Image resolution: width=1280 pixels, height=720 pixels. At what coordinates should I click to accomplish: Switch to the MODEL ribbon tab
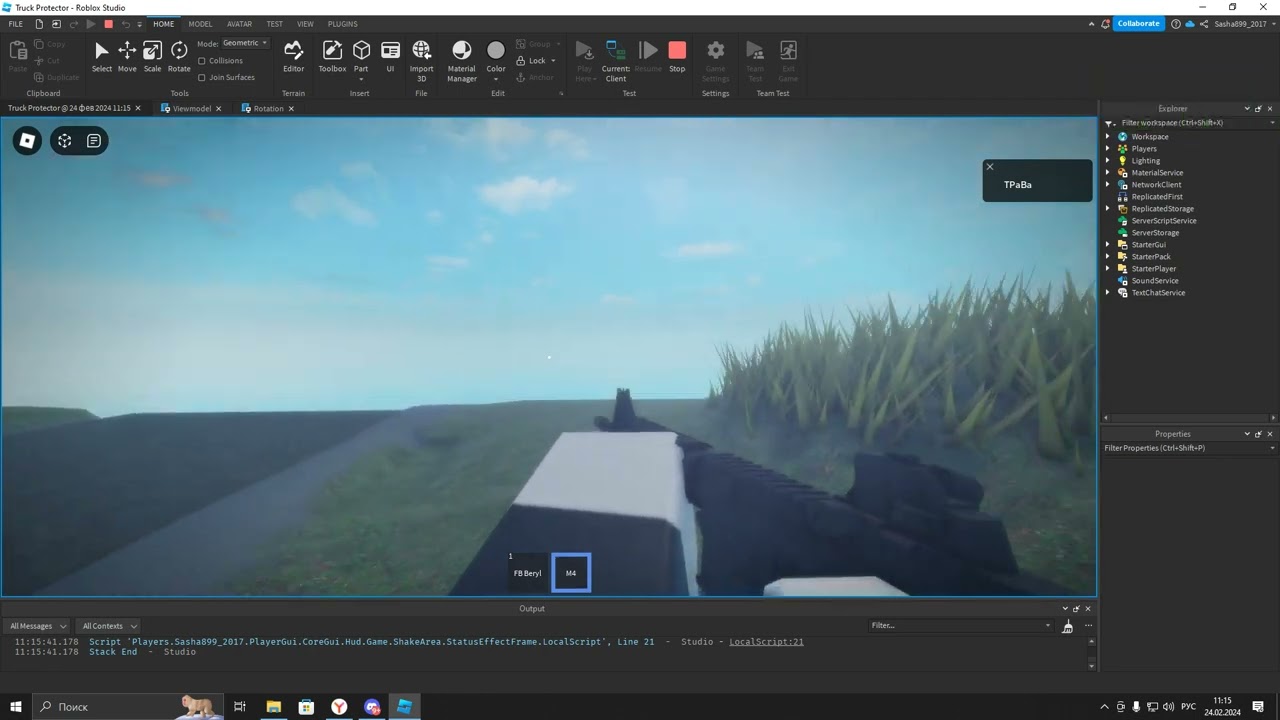click(x=200, y=24)
